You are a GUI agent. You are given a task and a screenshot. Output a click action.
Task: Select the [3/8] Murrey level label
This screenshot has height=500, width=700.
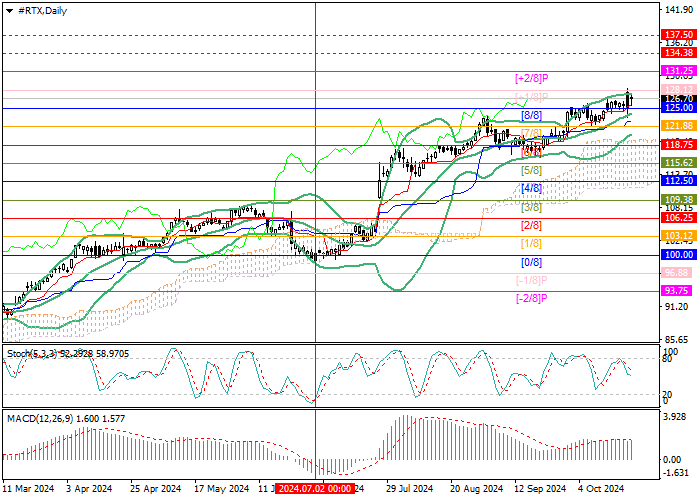pos(531,208)
